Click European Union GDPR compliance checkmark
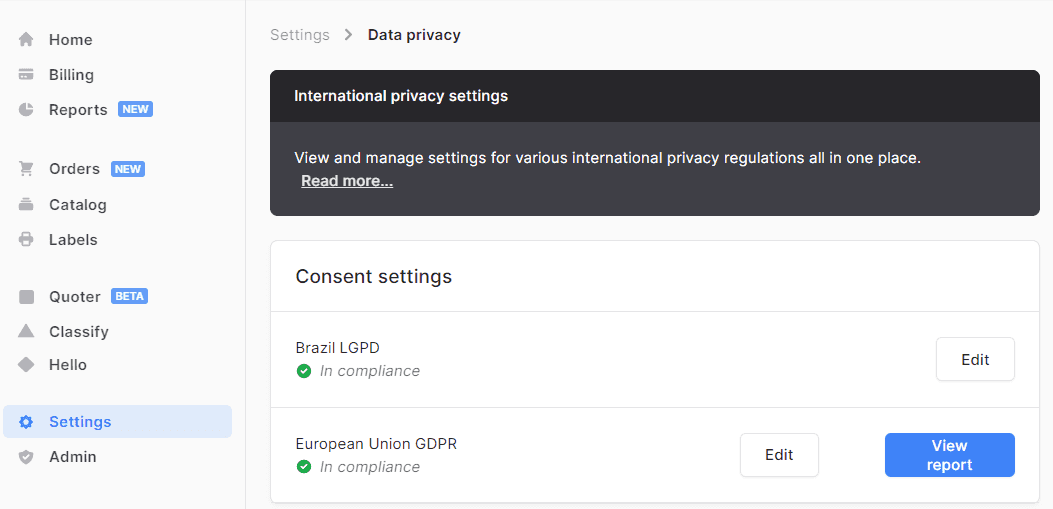 point(304,467)
